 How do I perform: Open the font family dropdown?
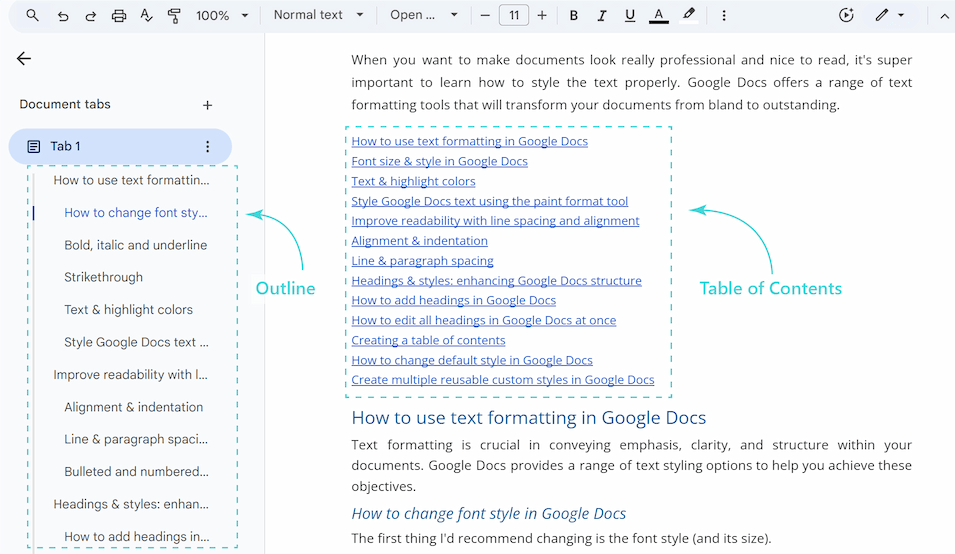click(x=424, y=15)
